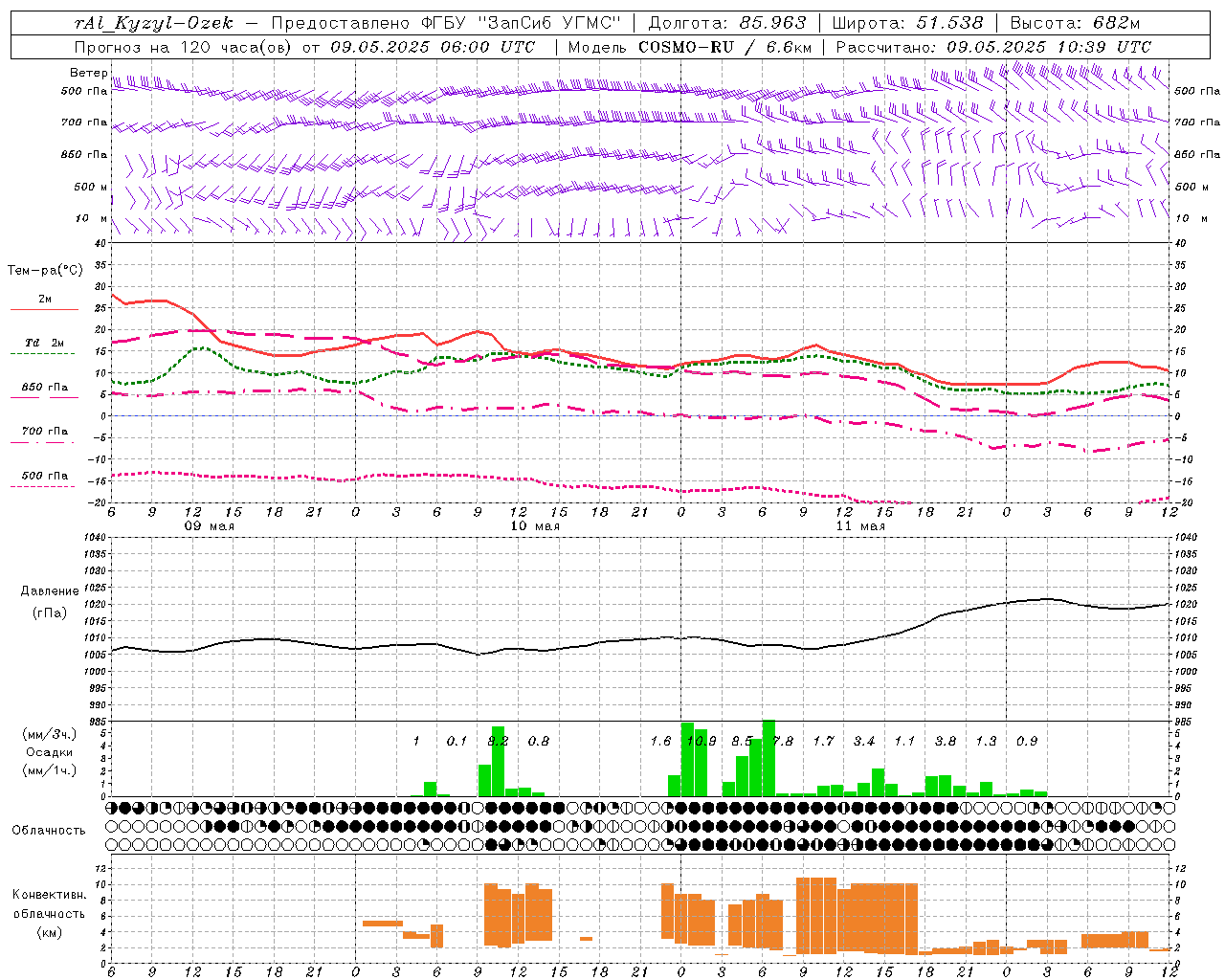Click the (км) unit under convective облачность
The height and width of the screenshot is (980, 1225).
50,933
